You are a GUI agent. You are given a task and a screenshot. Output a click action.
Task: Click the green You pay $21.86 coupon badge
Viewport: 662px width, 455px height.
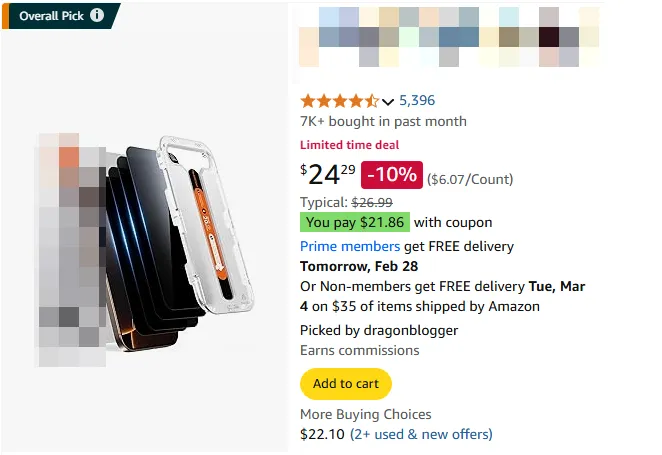tap(354, 222)
